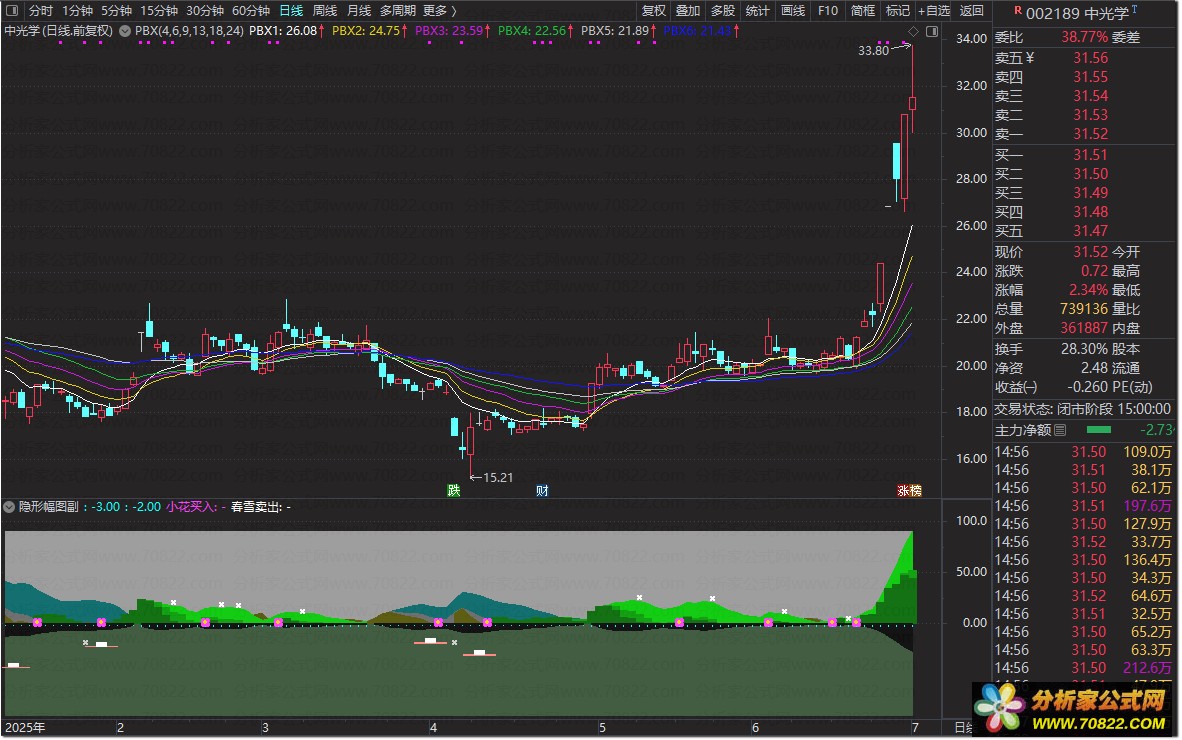Select the 30分钟 period tab
Screen dimensions: 1182x740
pyautogui.click(x=205, y=11)
